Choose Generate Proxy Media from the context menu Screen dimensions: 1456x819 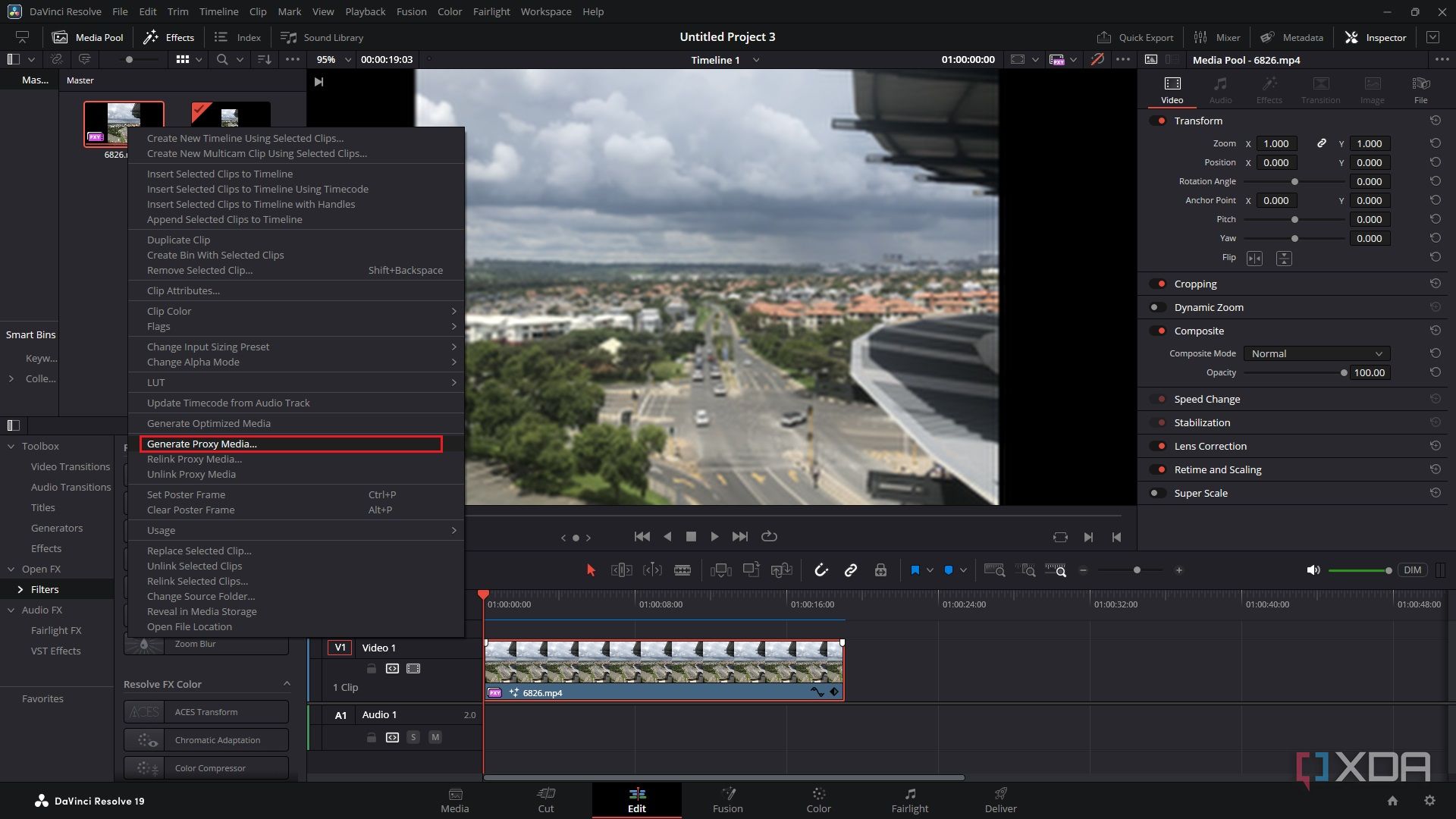click(202, 444)
